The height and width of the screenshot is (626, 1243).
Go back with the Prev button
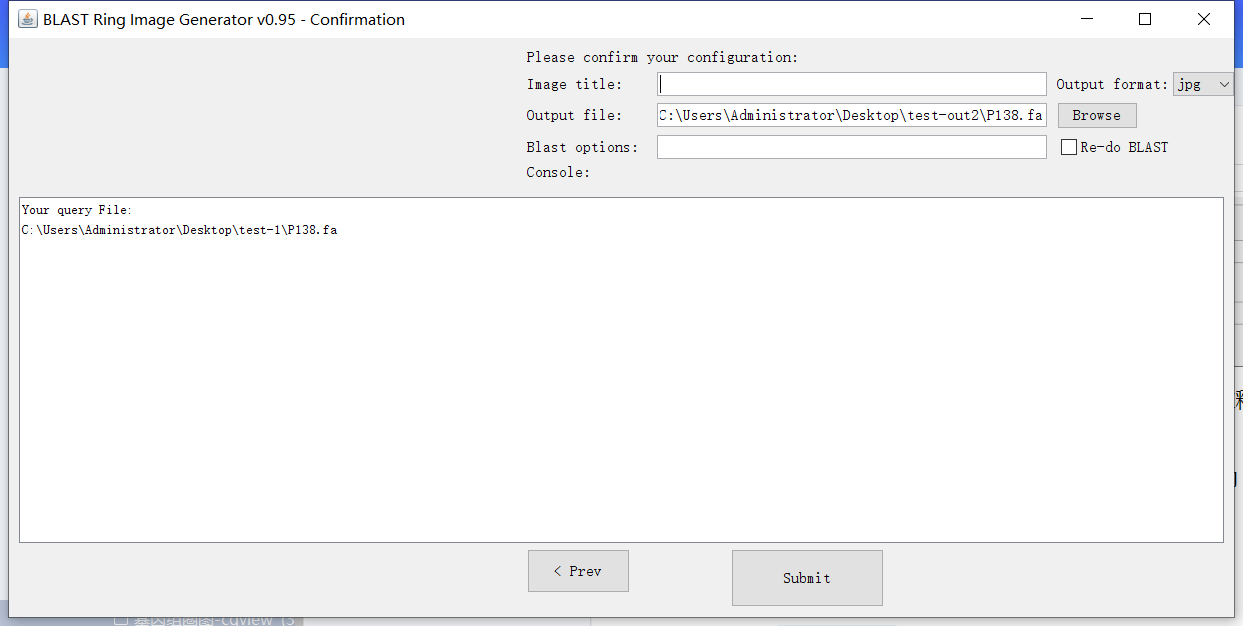pyautogui.click(x=578, y=571)
